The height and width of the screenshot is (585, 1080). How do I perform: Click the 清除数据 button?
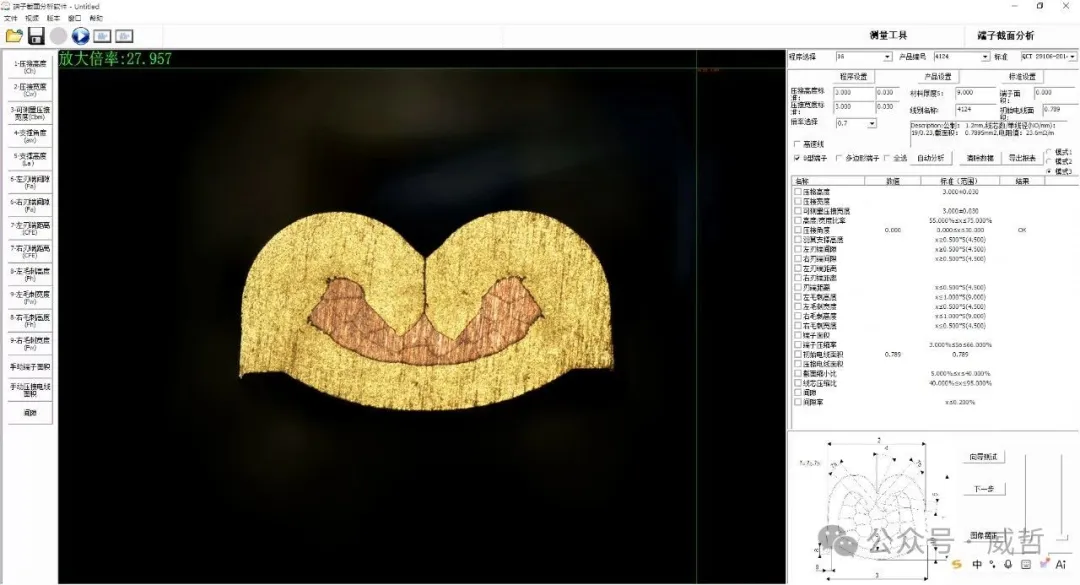pos(980,158)
